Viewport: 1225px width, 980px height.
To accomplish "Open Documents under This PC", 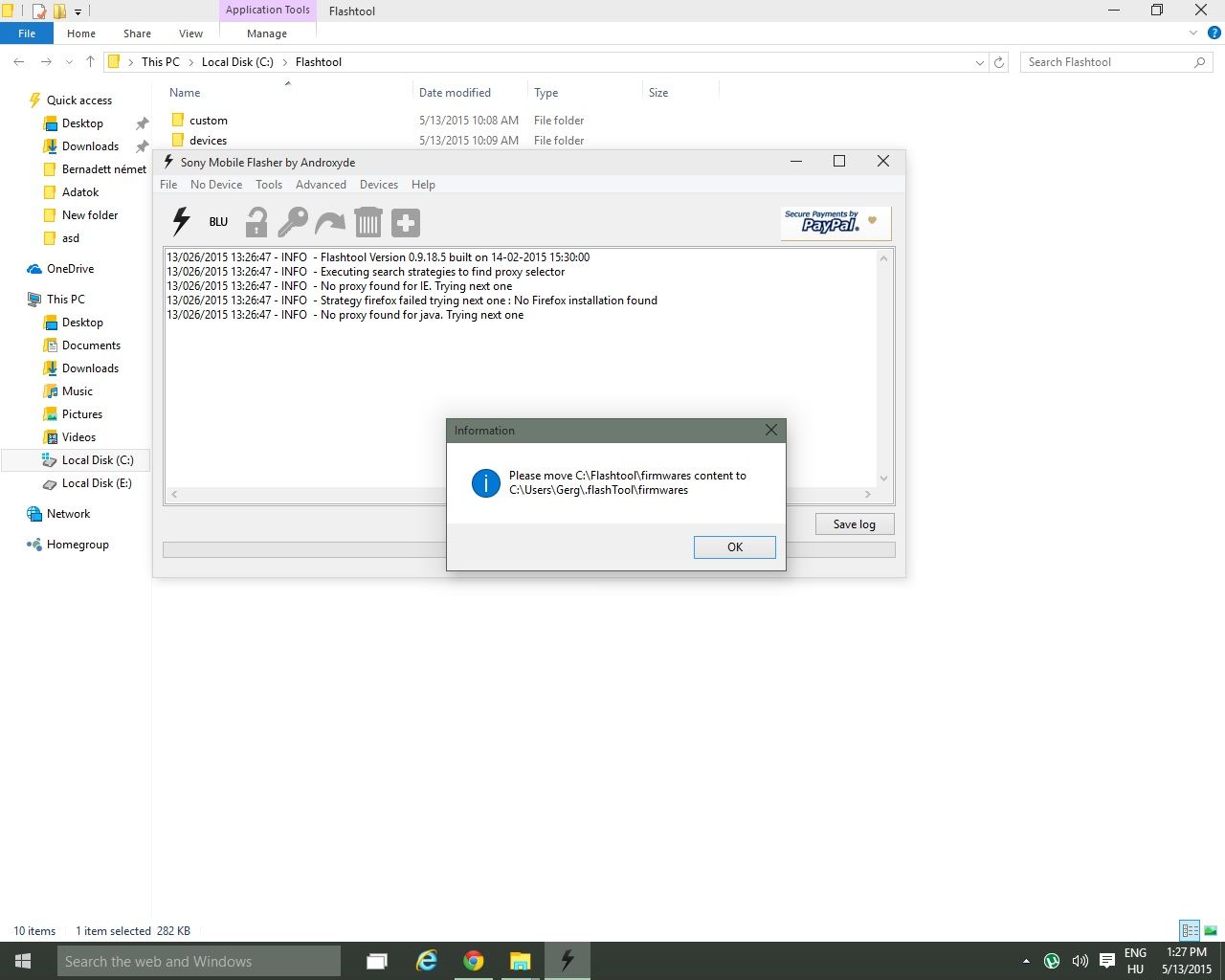I will point(91,345).
